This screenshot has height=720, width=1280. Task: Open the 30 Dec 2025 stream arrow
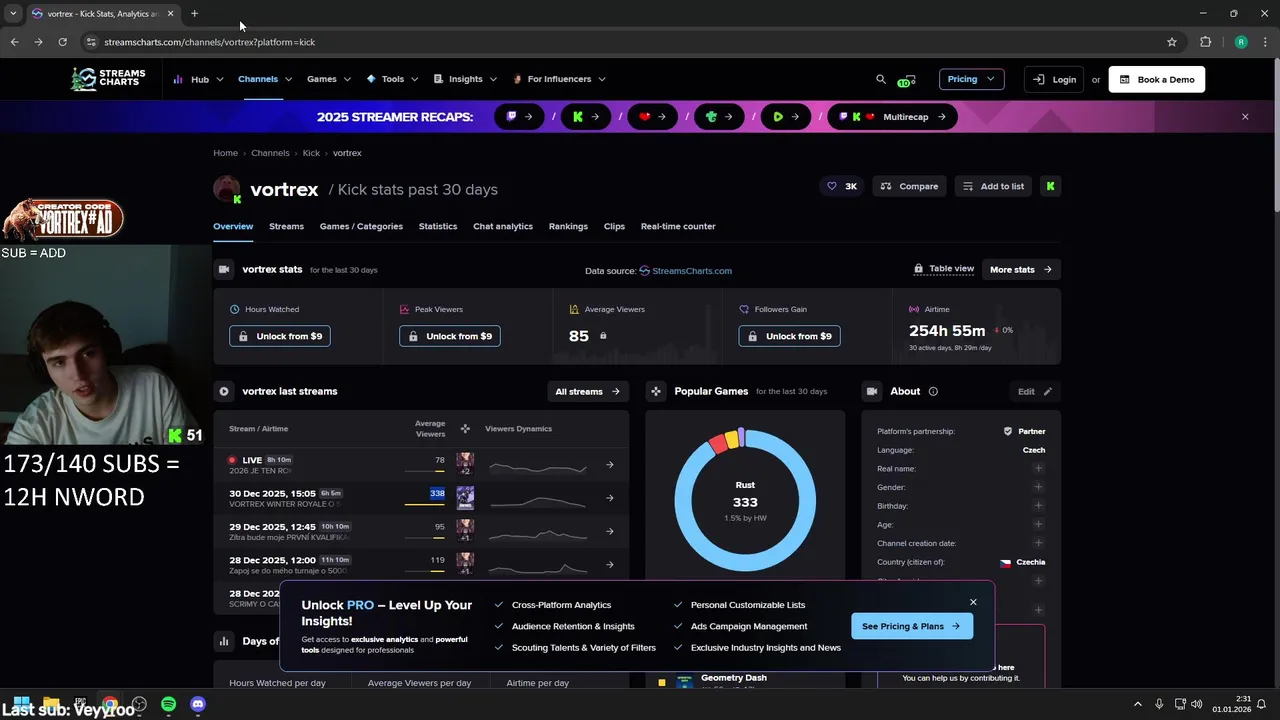[610, 497]
